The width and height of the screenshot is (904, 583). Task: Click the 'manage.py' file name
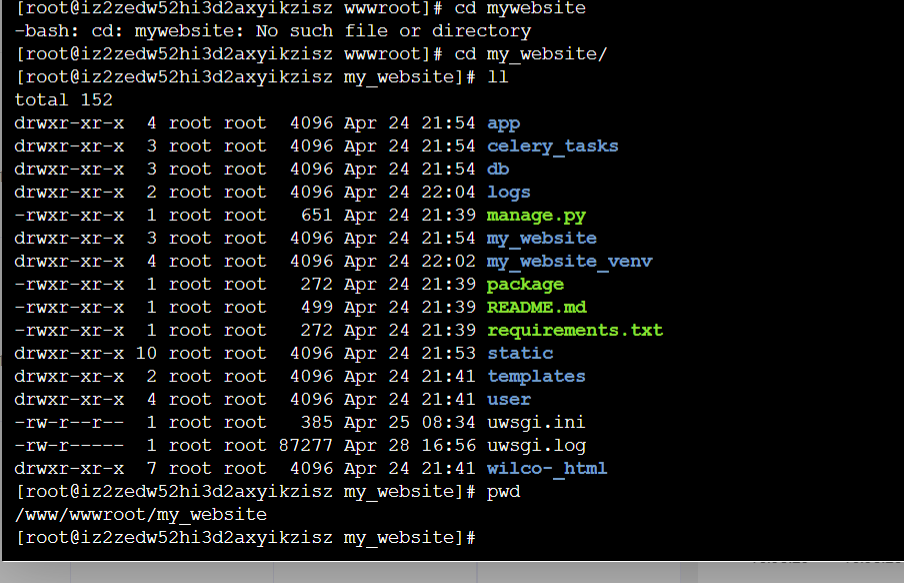click(536, 216)
